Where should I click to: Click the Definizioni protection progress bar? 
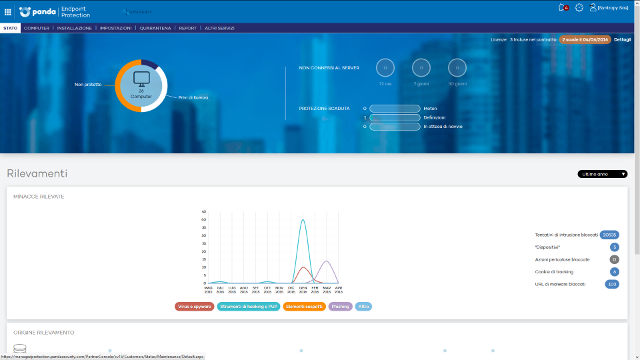tap(395, 118)
